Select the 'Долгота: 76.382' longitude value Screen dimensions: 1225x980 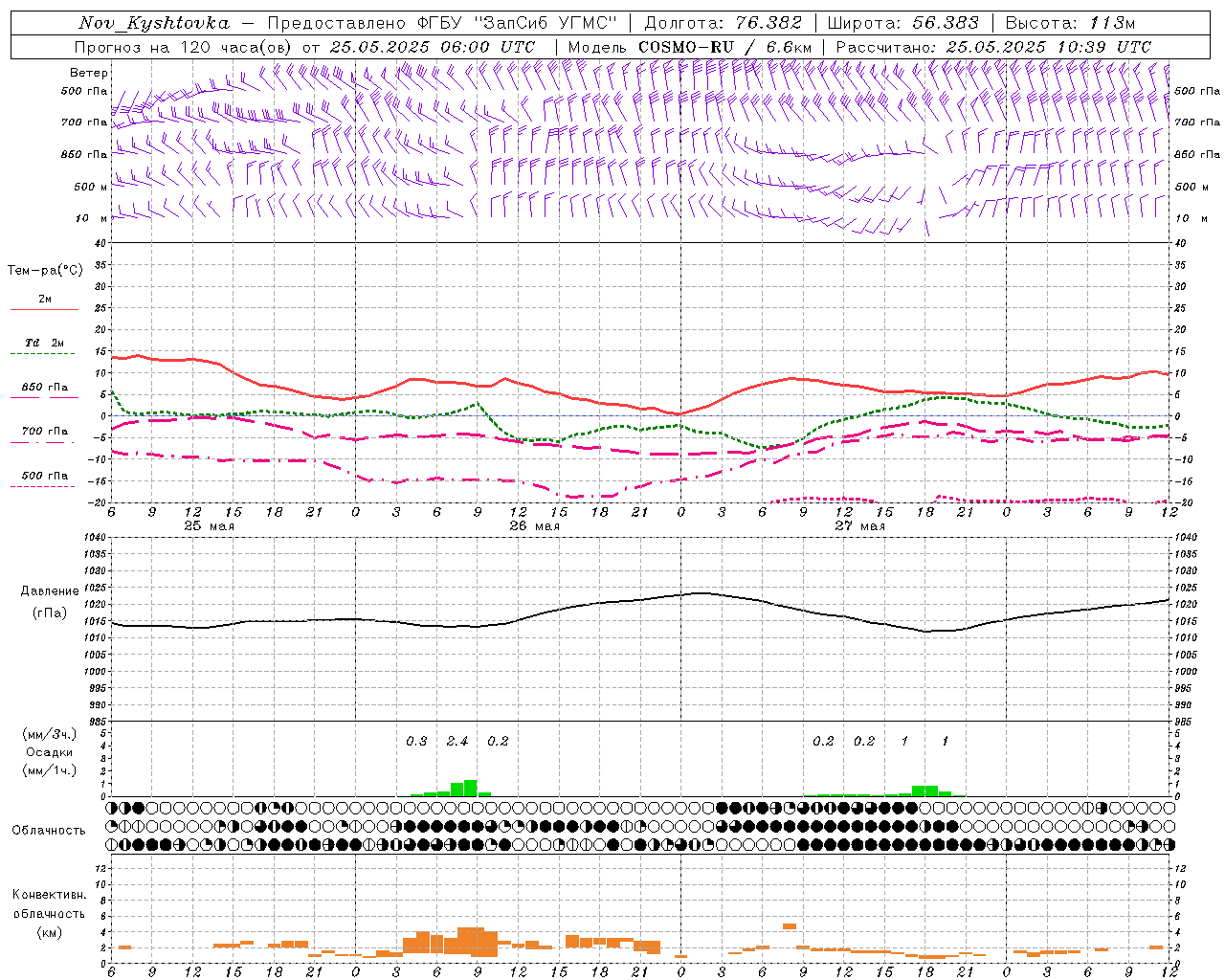[x=724, y=23]
